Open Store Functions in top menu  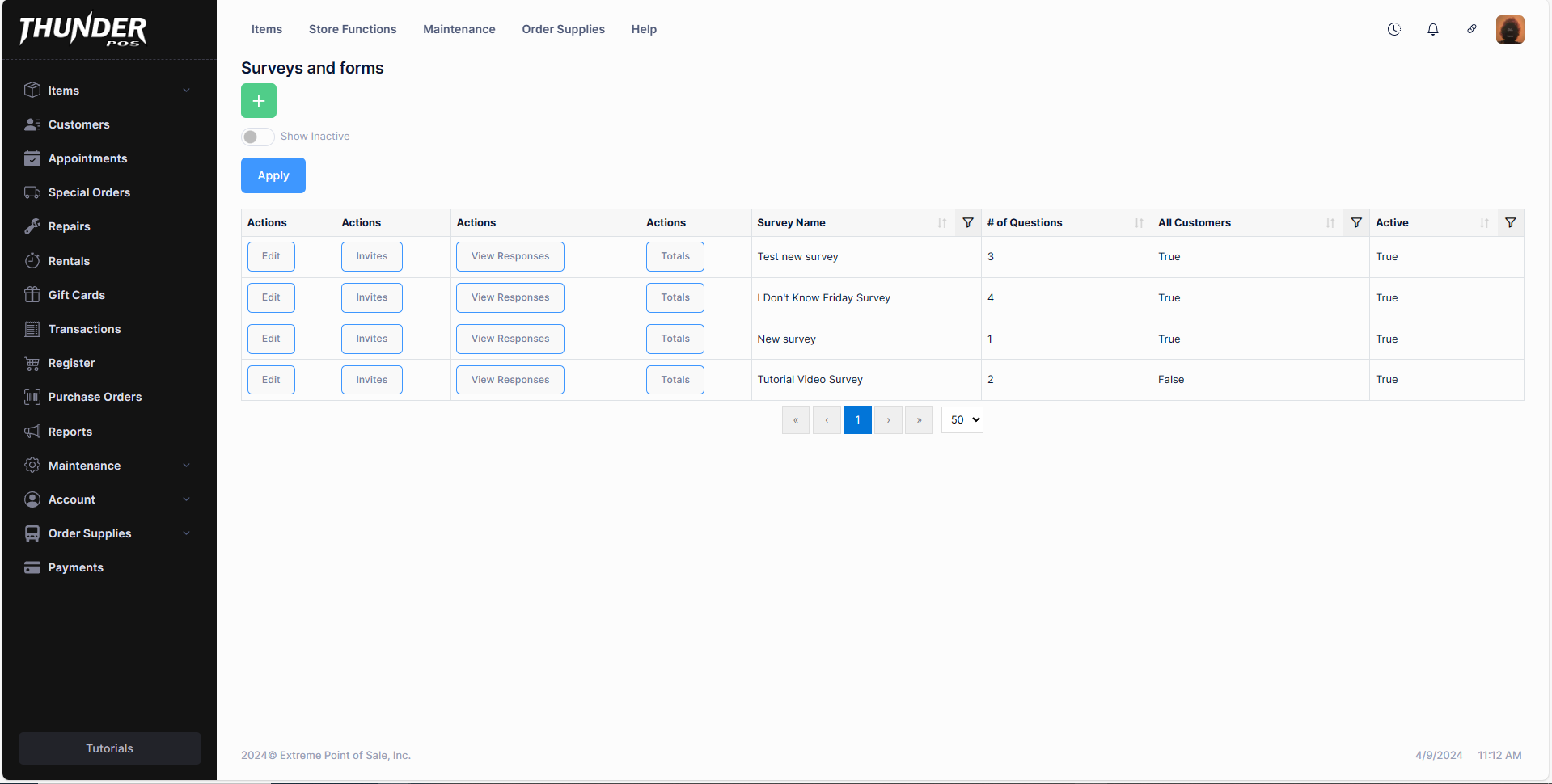pos(353,29)
